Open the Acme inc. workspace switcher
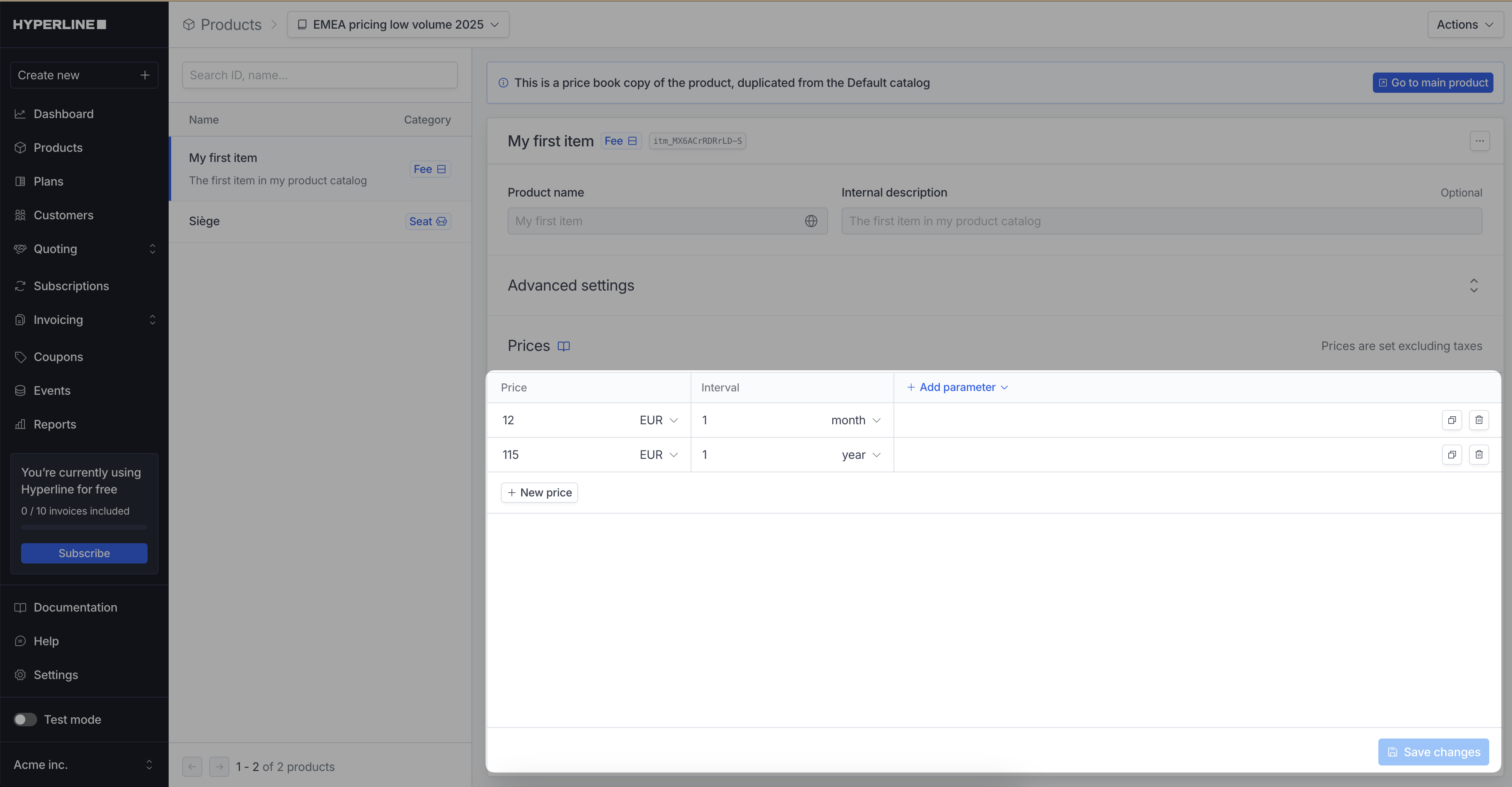The width and height of the screenshot is (1512, 787). [x=84, y=765]
